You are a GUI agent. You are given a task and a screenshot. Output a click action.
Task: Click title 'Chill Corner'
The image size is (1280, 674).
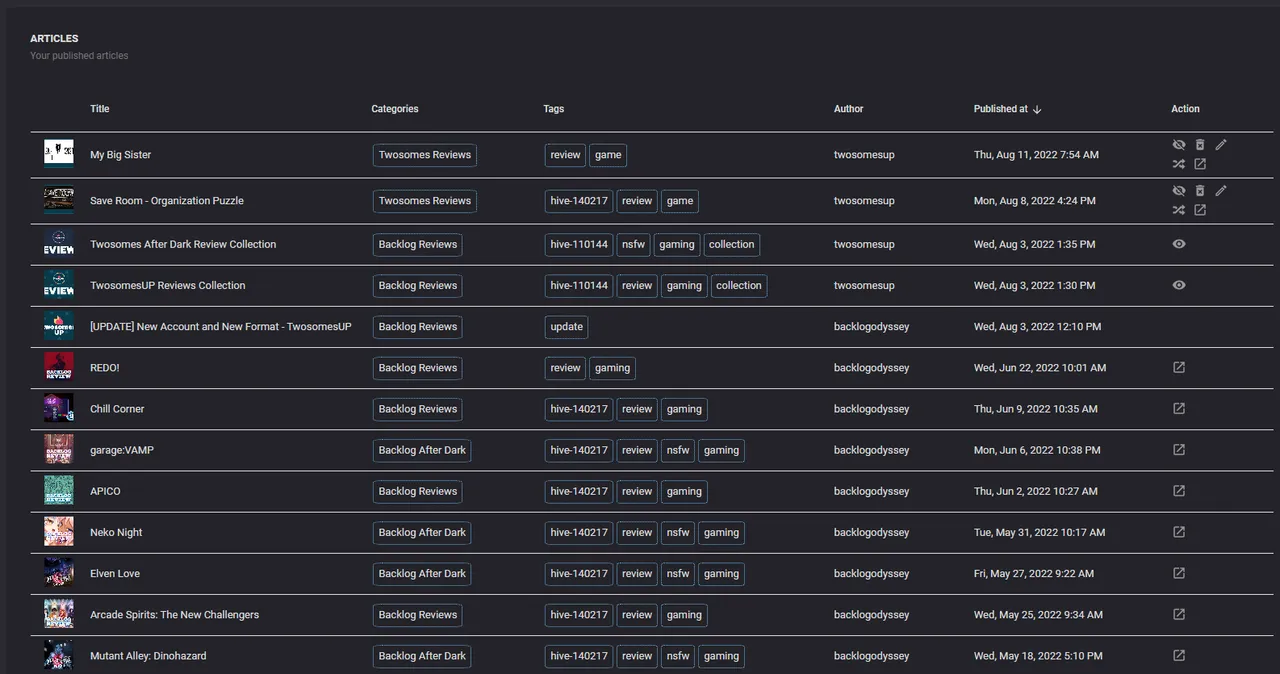117,409
